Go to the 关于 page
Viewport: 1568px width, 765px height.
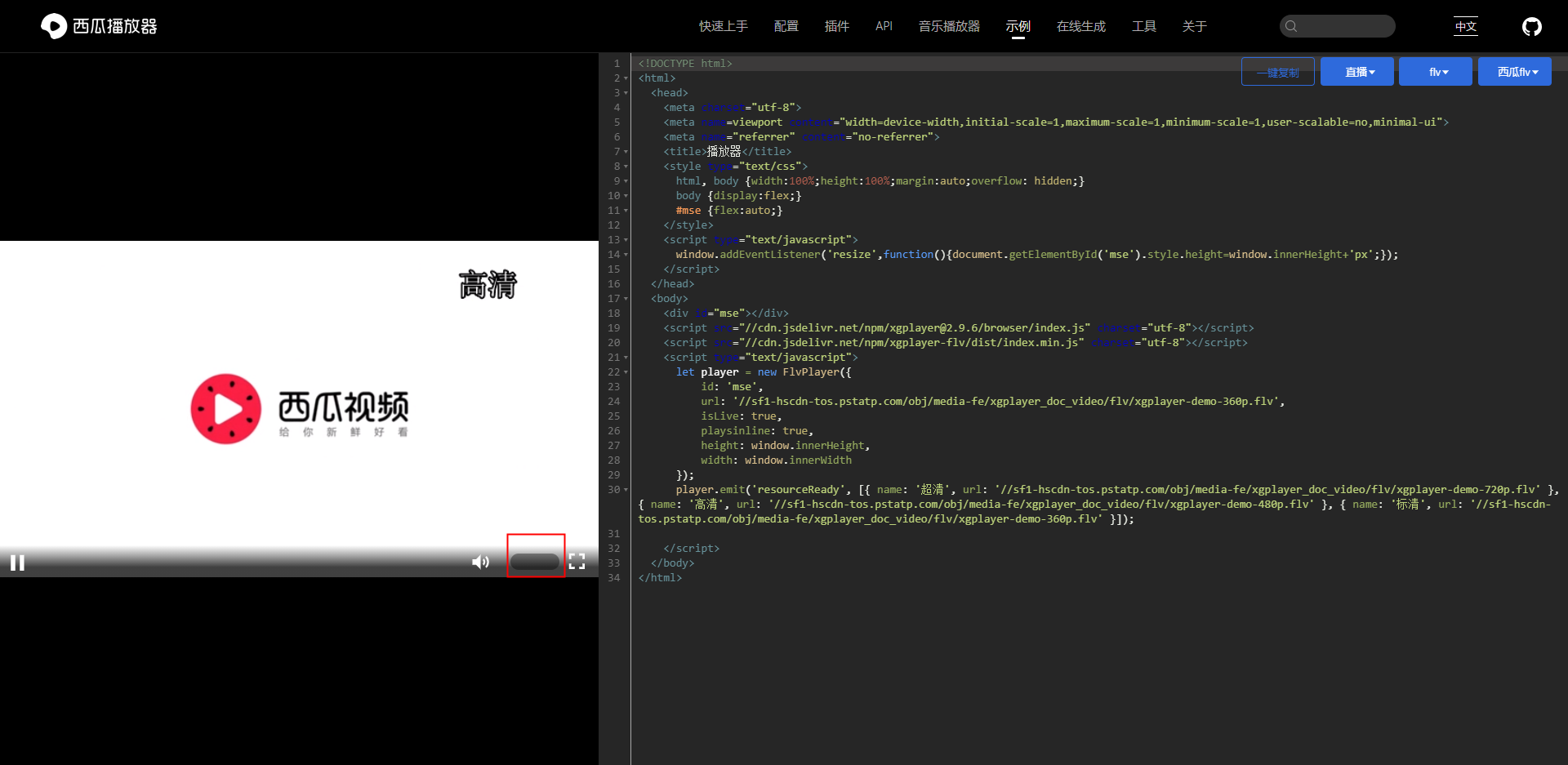(x=1195, y=26)
